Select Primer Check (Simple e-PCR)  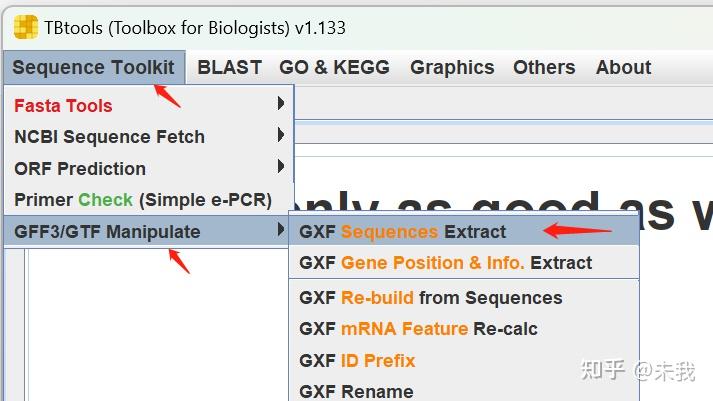142,200
